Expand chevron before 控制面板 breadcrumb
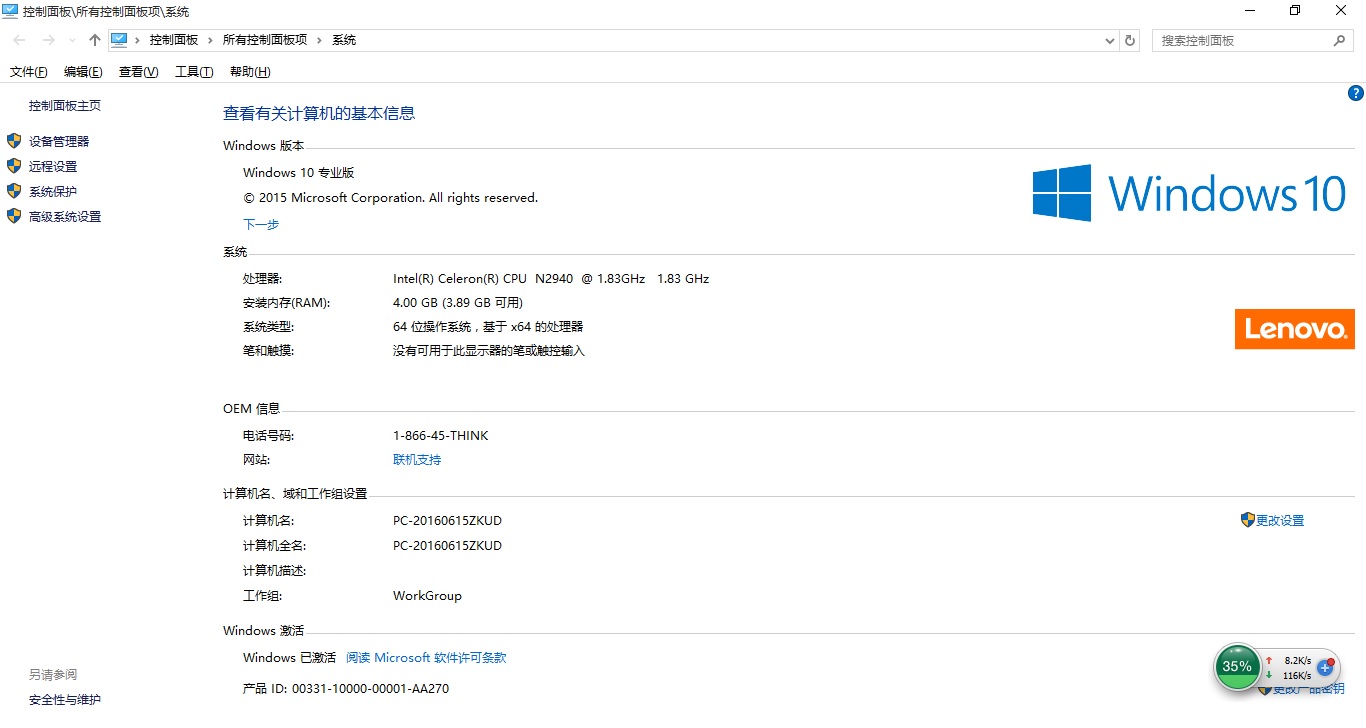 click(x=138, y=40)
